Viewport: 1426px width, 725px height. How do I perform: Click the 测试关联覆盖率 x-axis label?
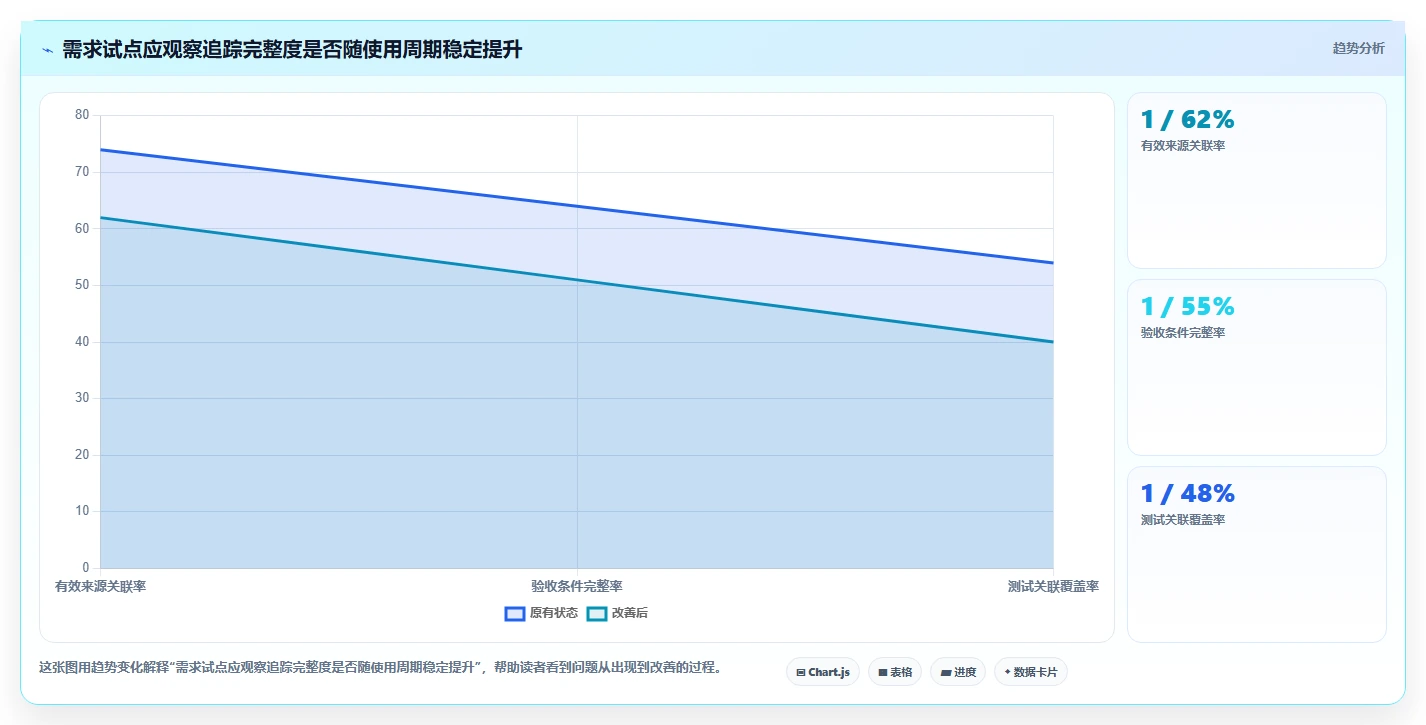(x=1053, y=586)
